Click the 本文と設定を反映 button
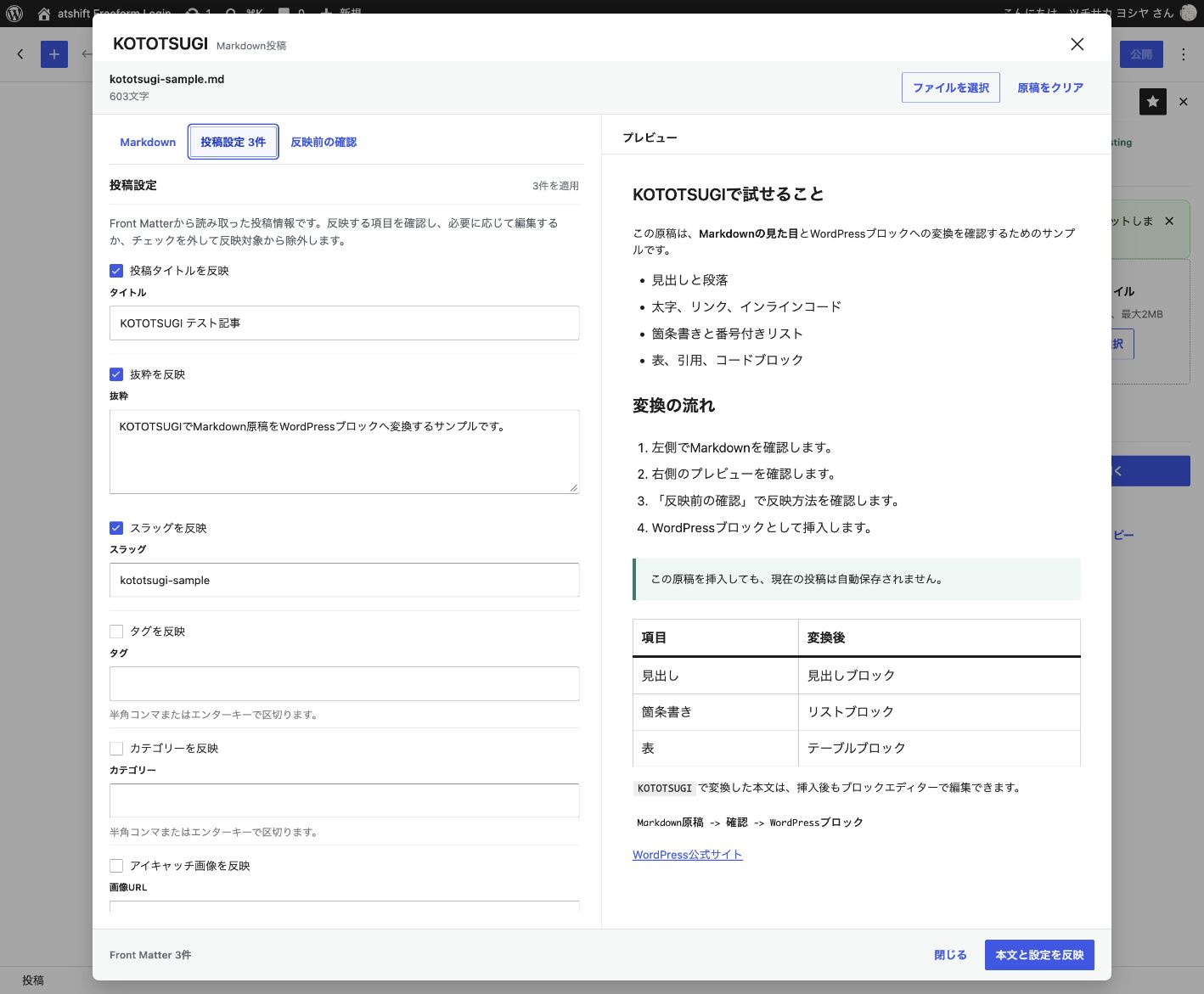 (1039, 955)
